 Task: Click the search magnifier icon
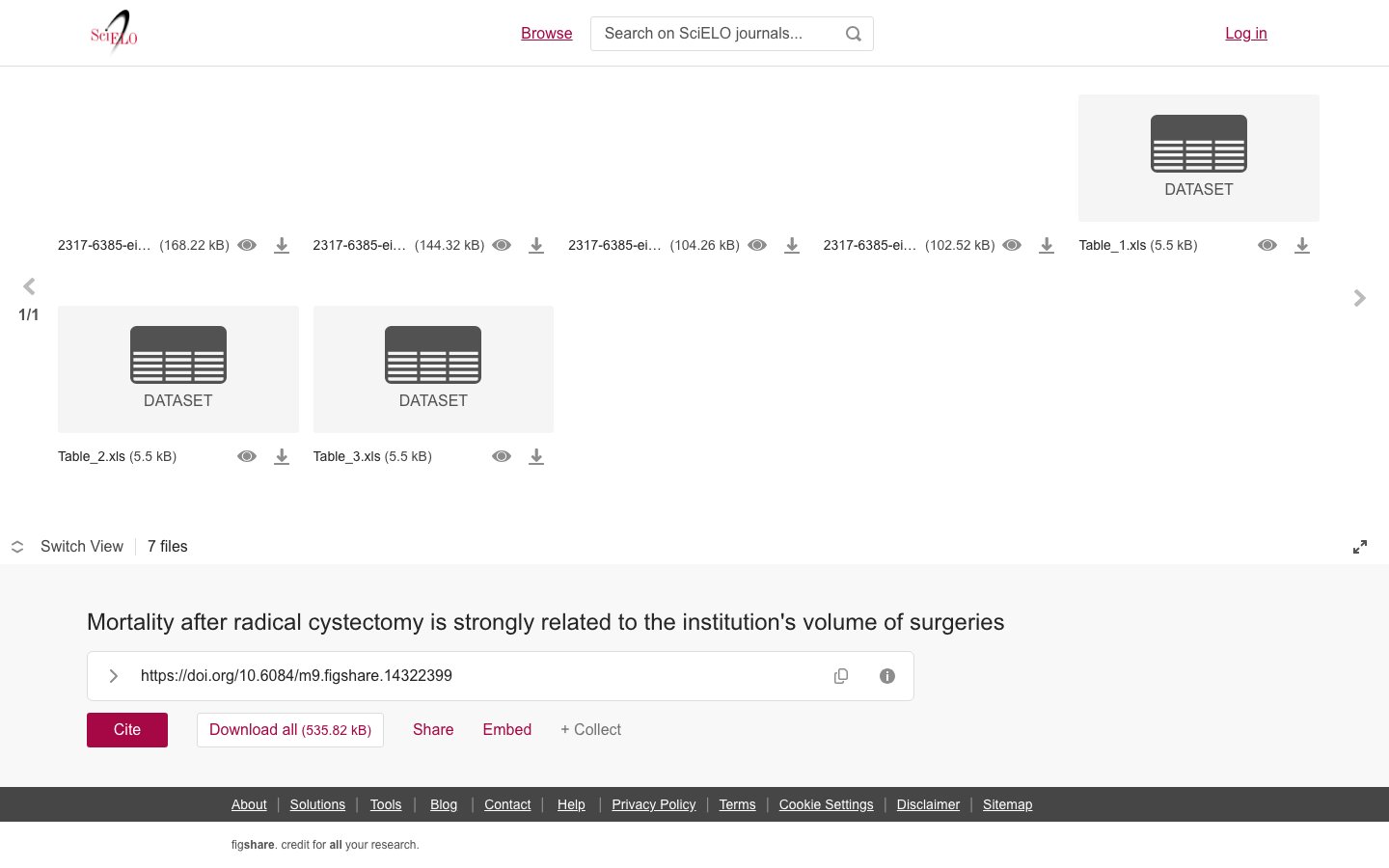point(854,34)
